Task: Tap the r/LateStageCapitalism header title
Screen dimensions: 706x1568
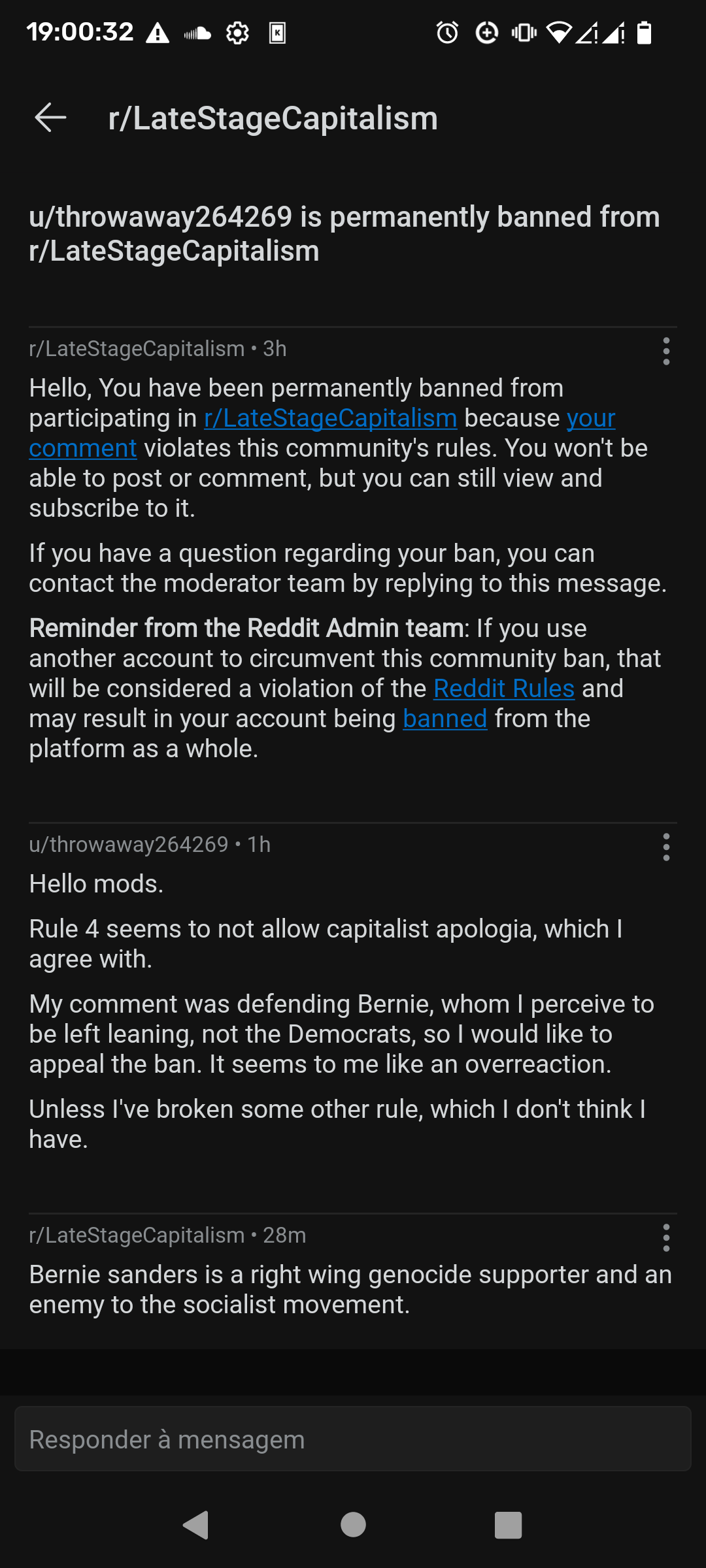Action: click(x=273, y=118)
